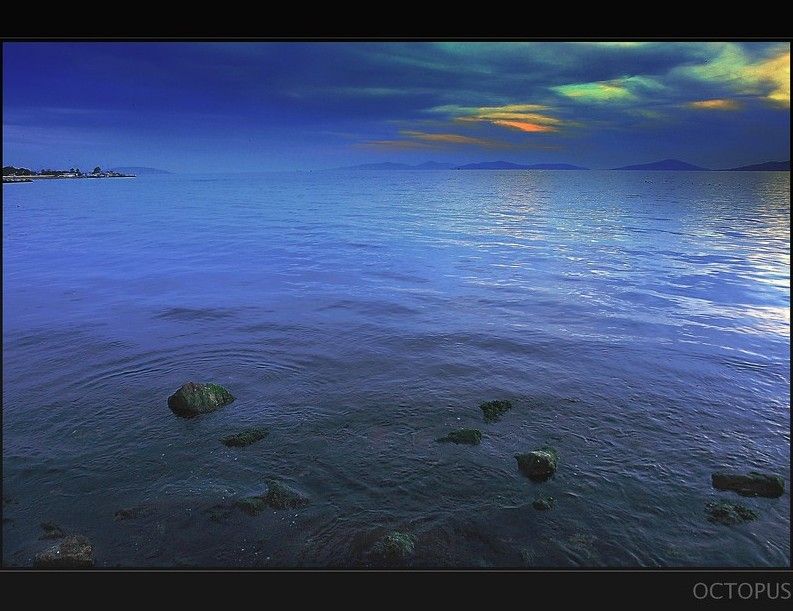Open the seascape photo thumbnail at its center
Image resolution: width=793 pixels, height=611 pixels.
pos(396,304)
